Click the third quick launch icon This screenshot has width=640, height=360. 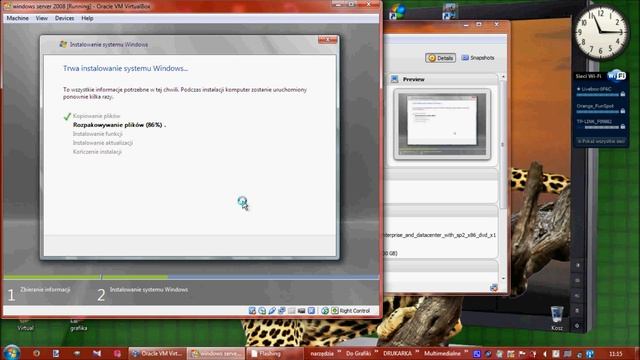(x=77, y=353)
